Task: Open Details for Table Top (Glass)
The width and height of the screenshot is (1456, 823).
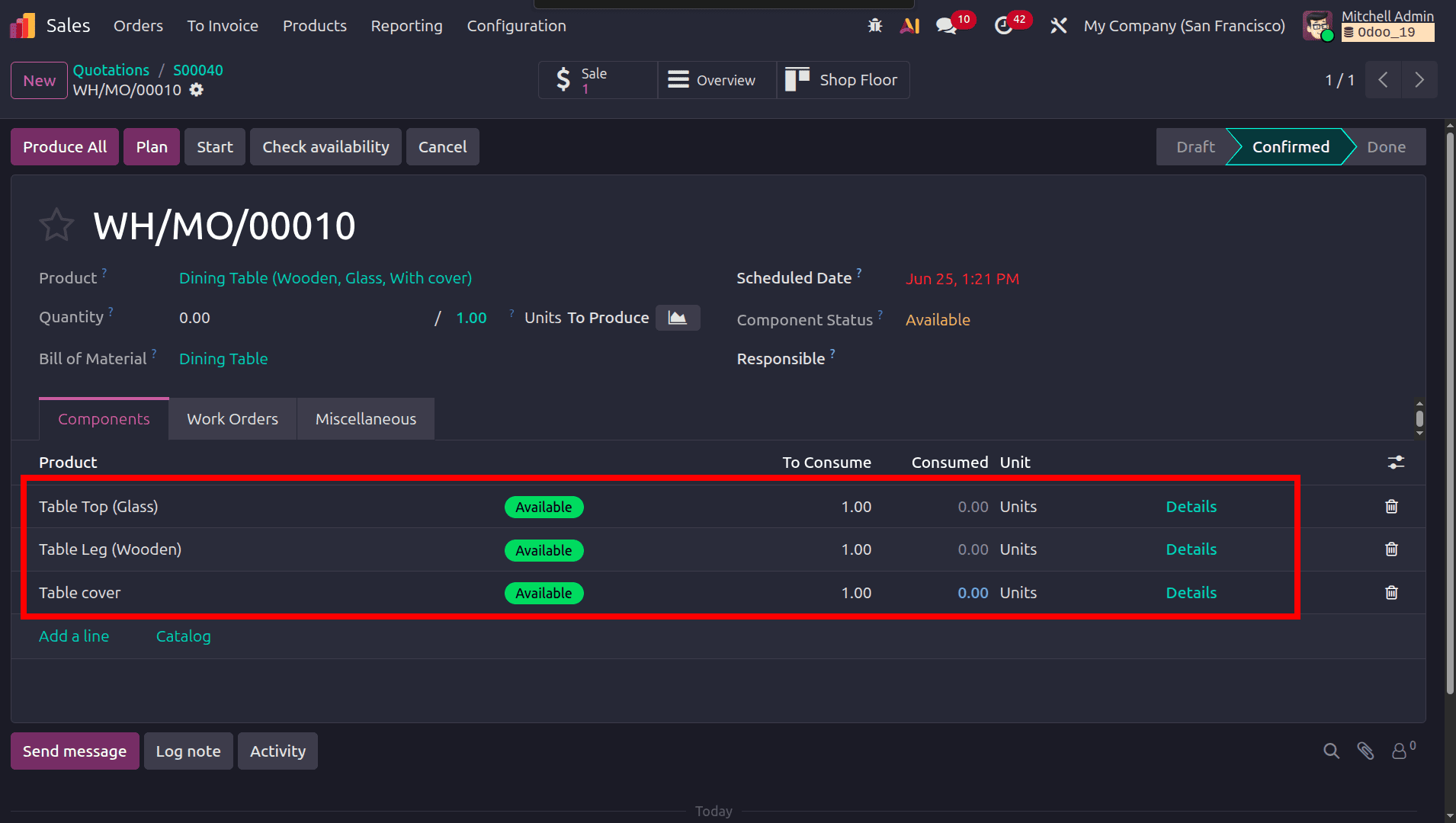Action: [x=1191, y=507]
